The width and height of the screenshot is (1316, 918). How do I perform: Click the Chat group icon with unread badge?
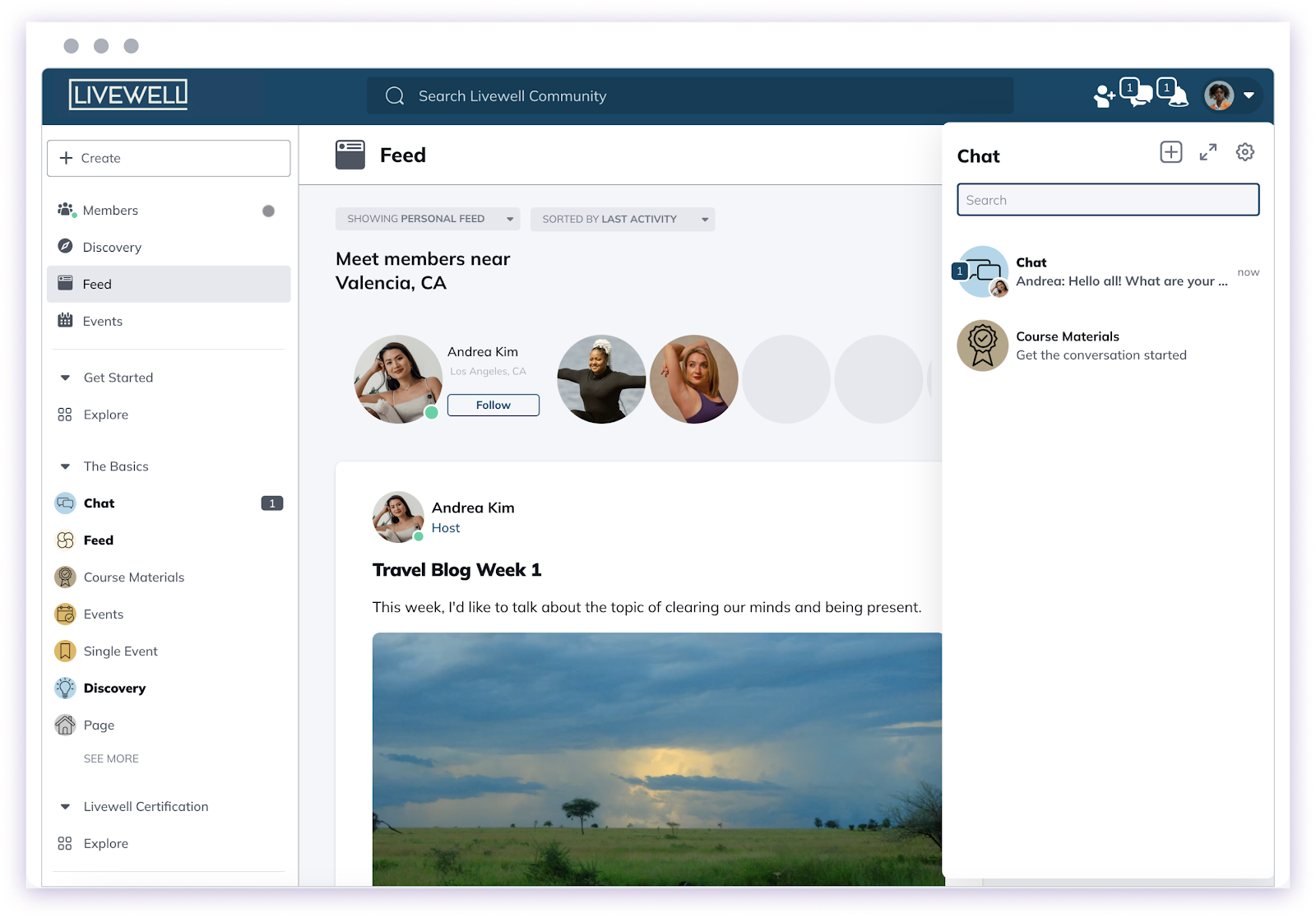coord(981,271)
